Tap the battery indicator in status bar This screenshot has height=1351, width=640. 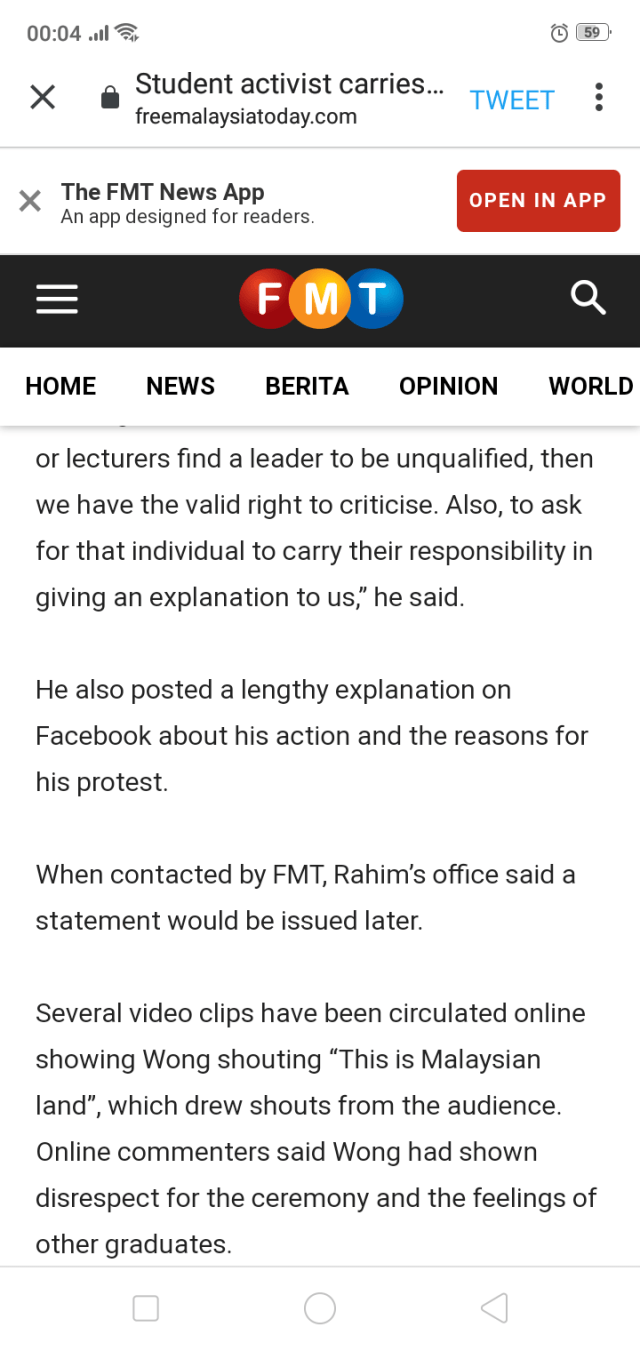[592, 33]
